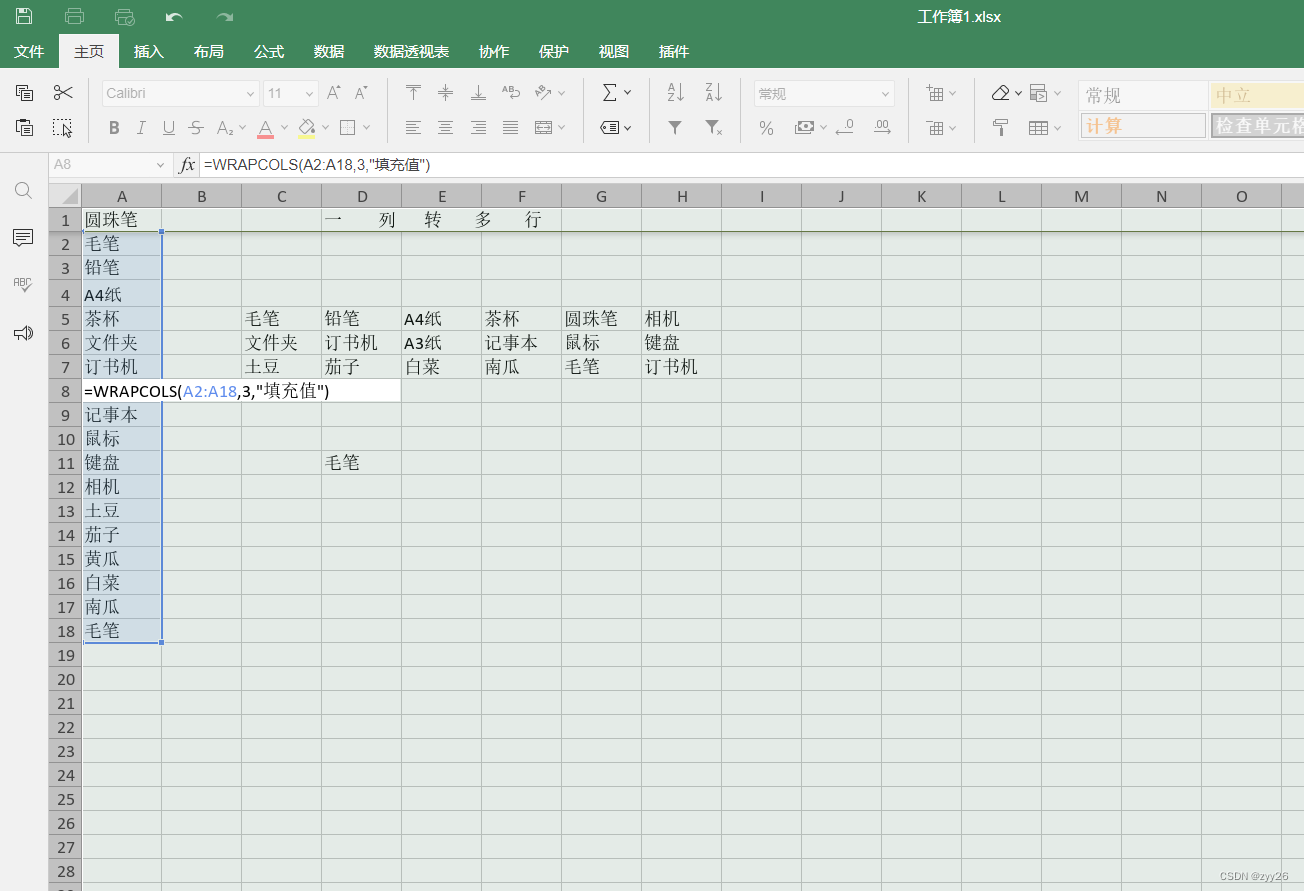The height and width of the screenshot is (891, 1304).
Task: Apply the 中立 cell style
Action: point(1256,95)
